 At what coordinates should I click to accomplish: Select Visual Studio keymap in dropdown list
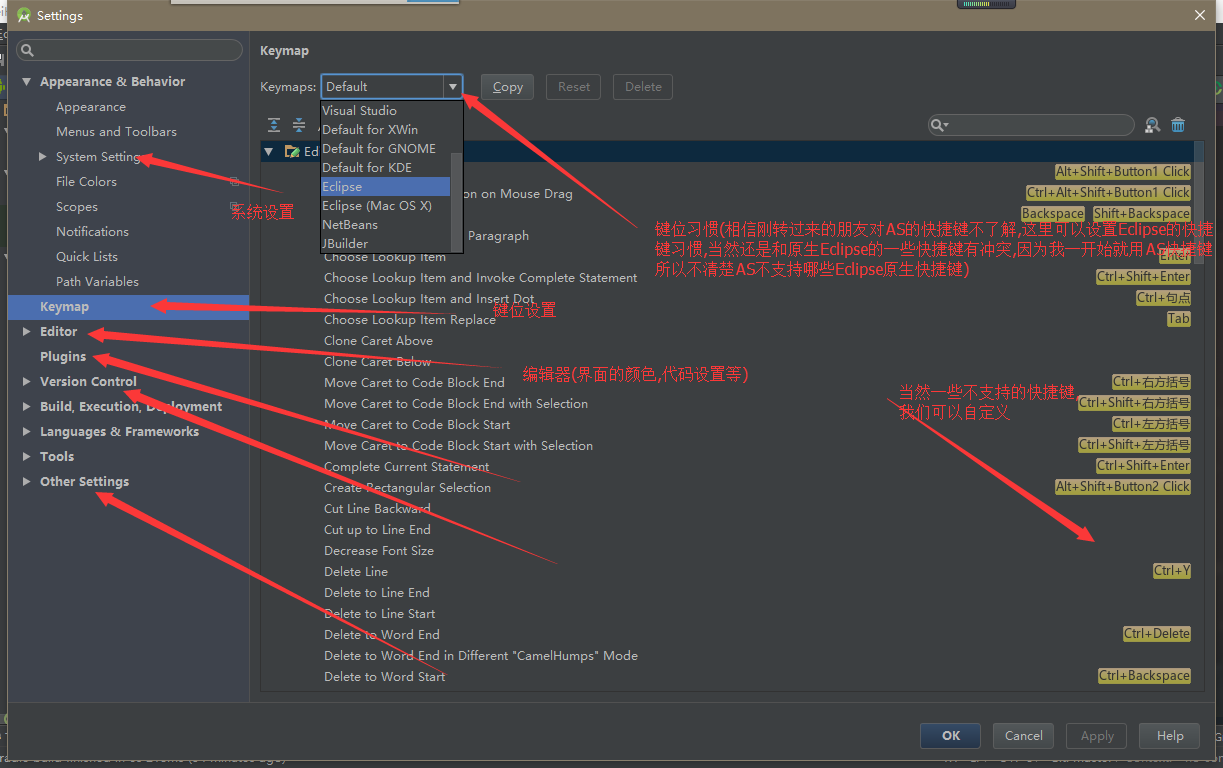point(385,111)
